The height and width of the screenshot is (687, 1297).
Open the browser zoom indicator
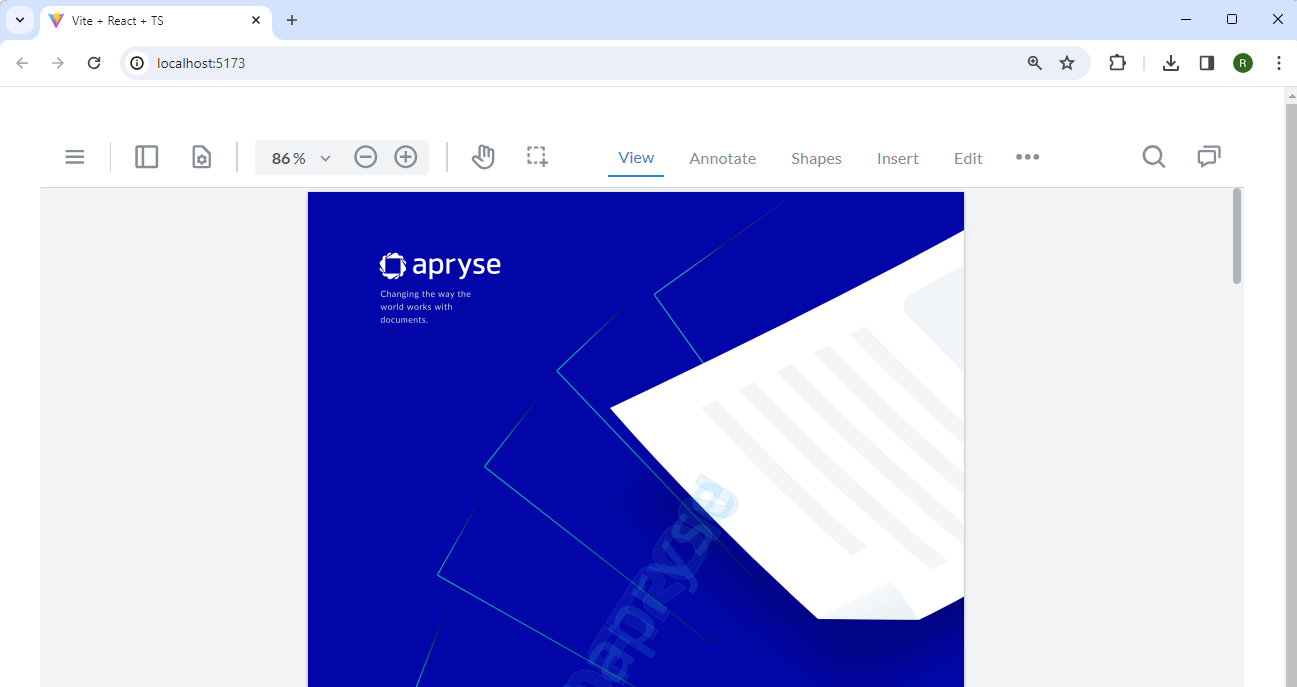(1035, 63)
